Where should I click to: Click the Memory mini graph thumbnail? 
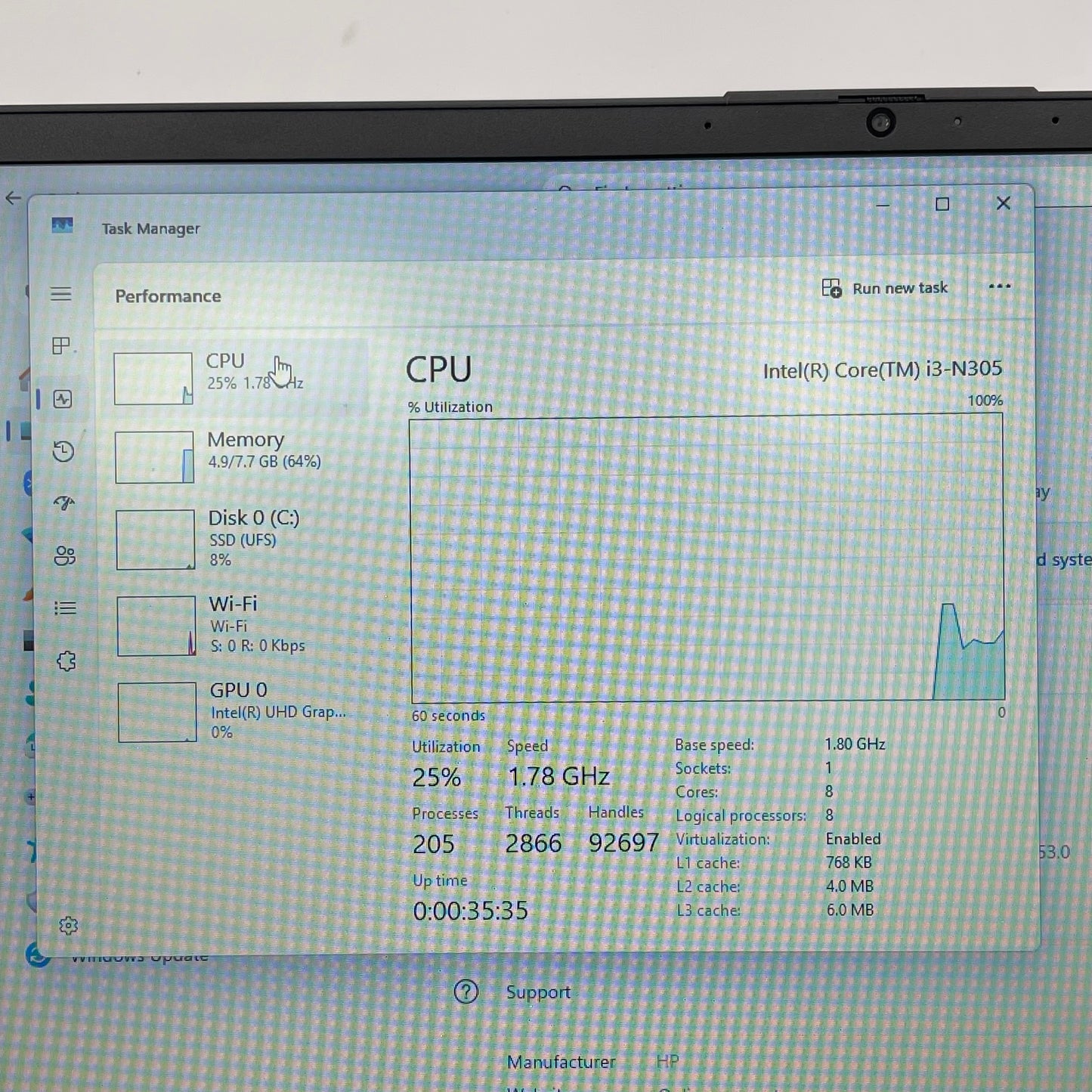pyautogui.click(x=154, y=457)
